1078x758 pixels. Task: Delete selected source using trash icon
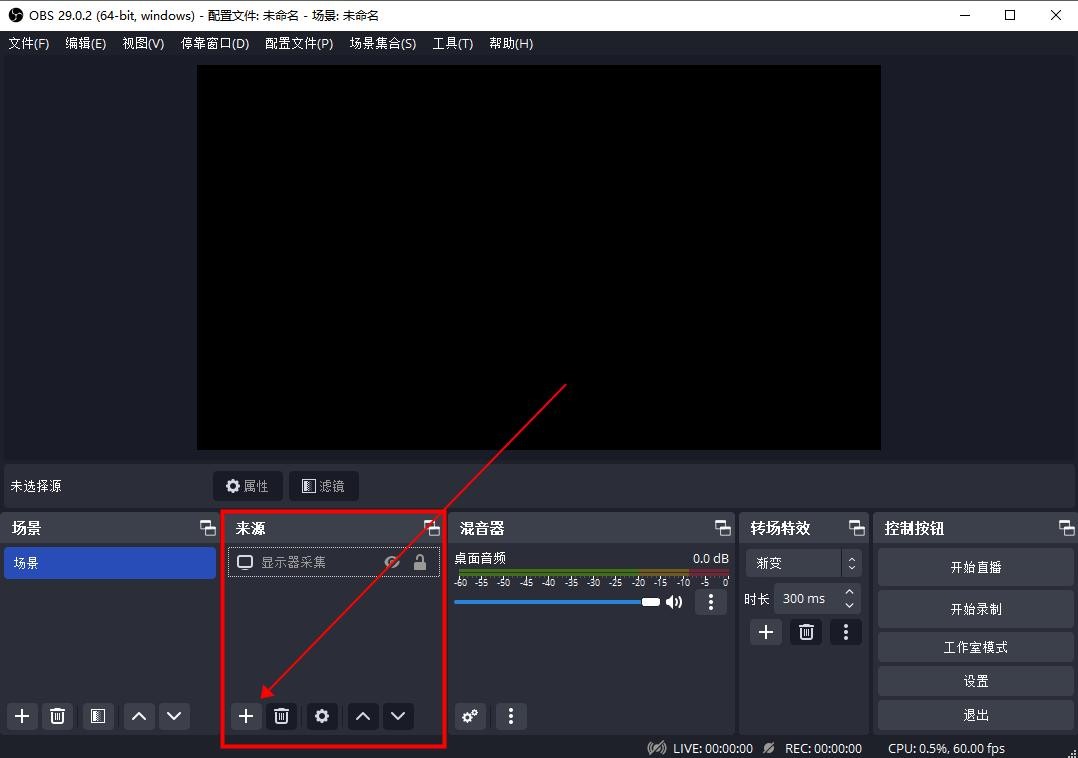tap(282, 716)
